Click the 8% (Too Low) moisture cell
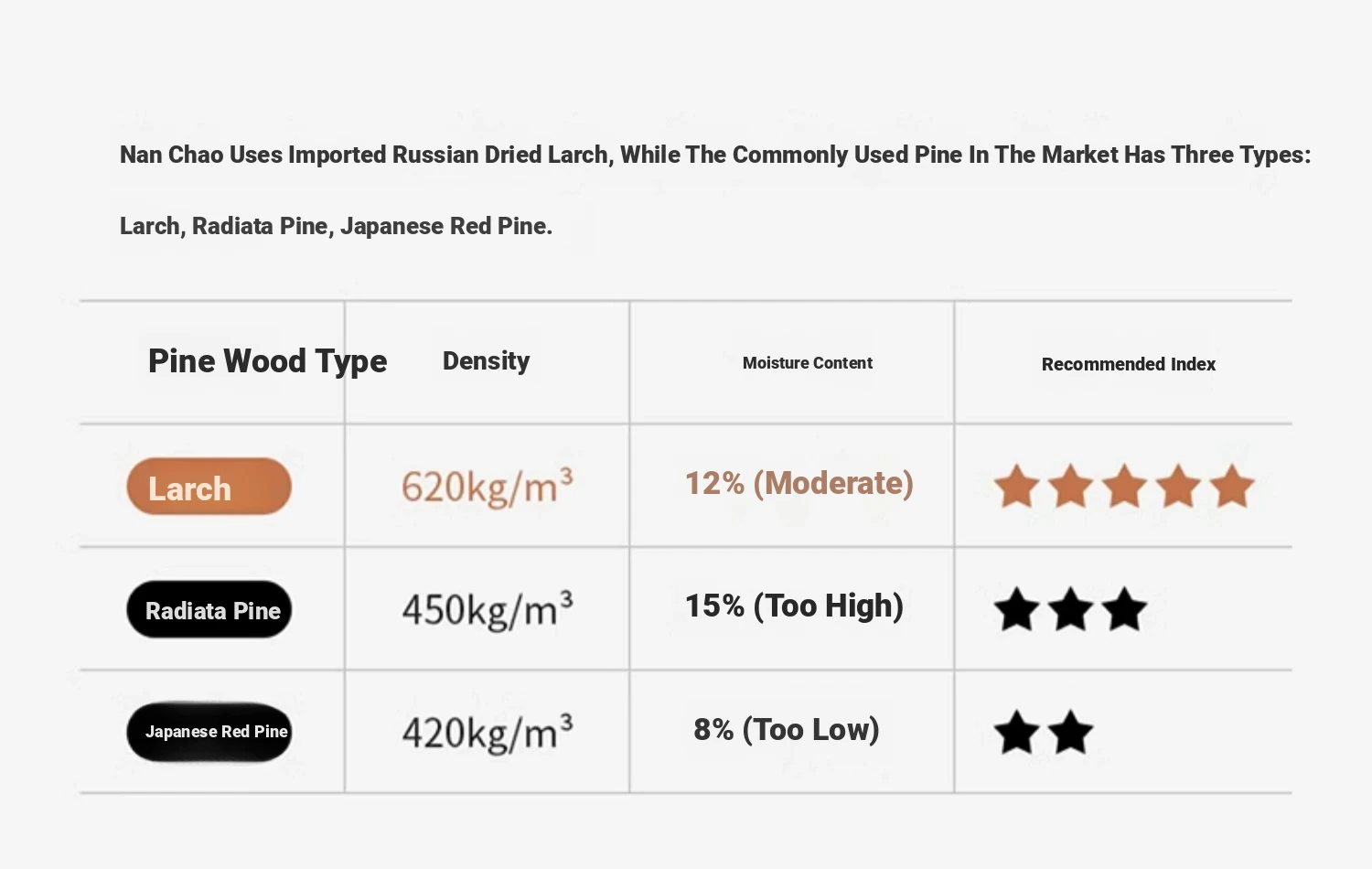 tap(786, 729)
